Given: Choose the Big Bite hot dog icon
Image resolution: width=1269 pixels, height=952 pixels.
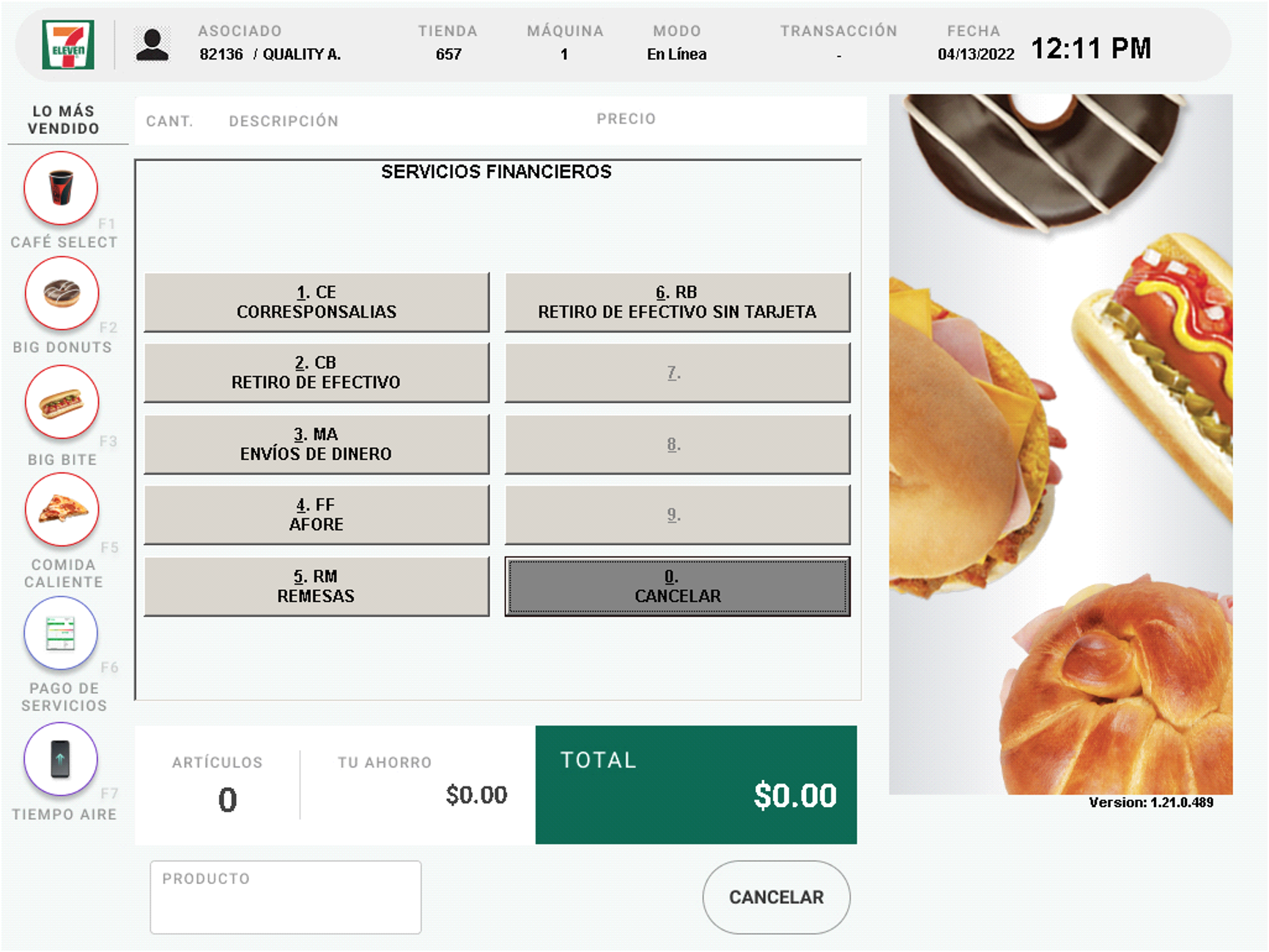Looking at the screenshot, I should click(62, 402).
